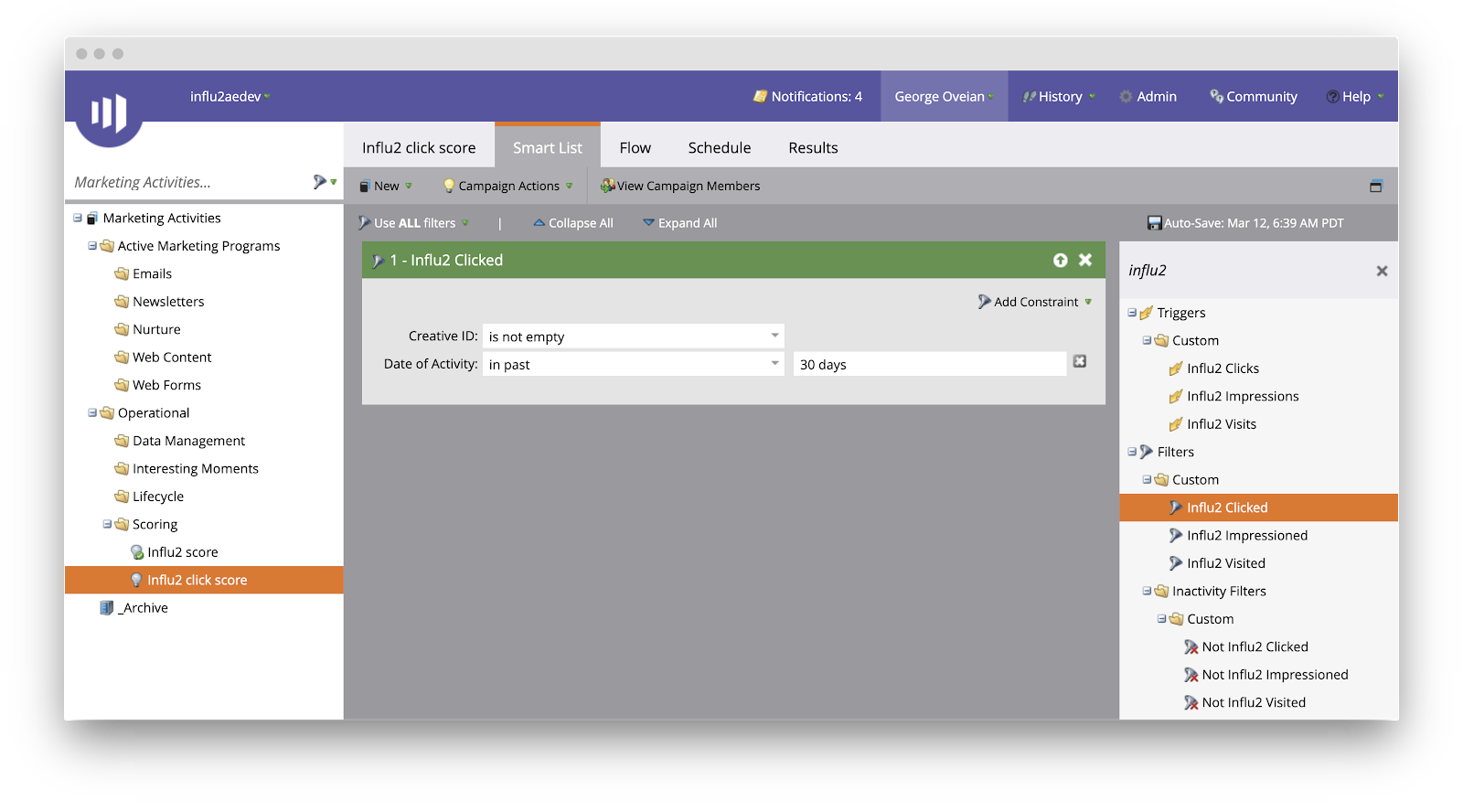The height and width of the screenshot is (812, 1463).
Task: Delete the Date of Activity constraint
Action: [x=1080, y=362]
